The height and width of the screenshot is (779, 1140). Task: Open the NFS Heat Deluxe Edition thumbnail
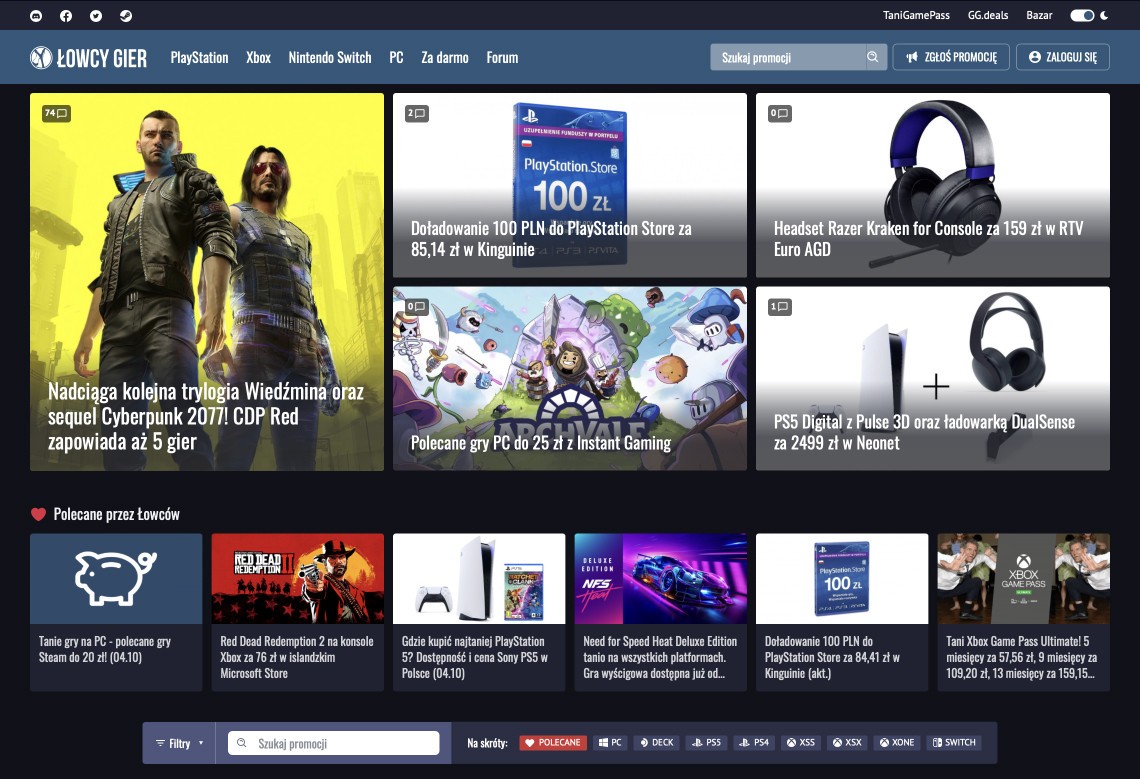coord(661,579)
